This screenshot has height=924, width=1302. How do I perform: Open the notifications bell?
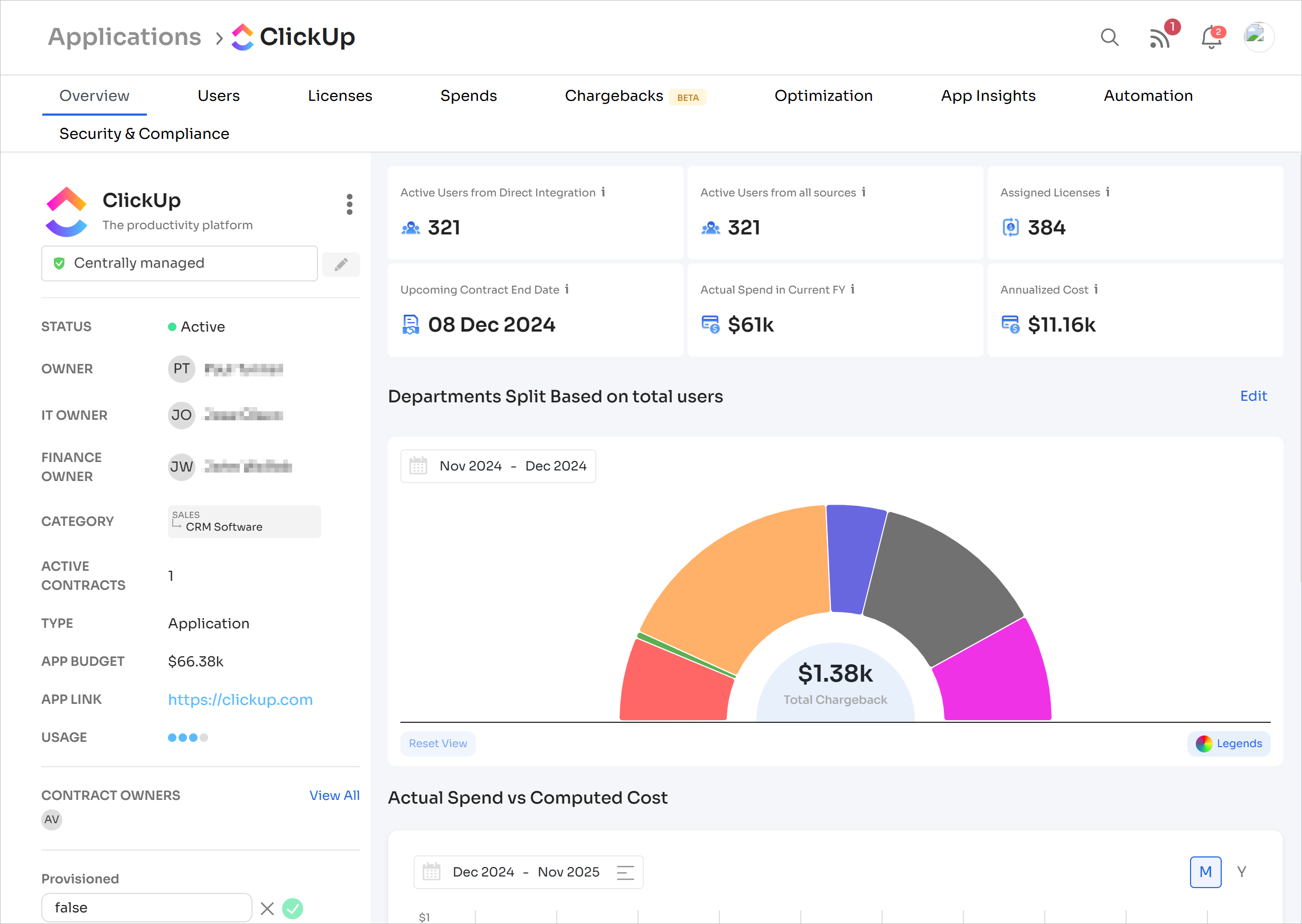point(1211,39)
